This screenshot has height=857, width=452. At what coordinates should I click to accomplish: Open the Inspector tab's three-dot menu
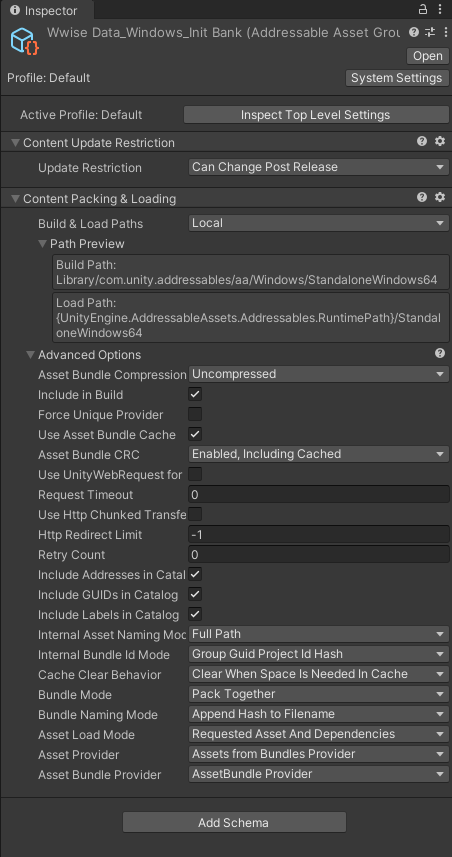coord(440,9)
